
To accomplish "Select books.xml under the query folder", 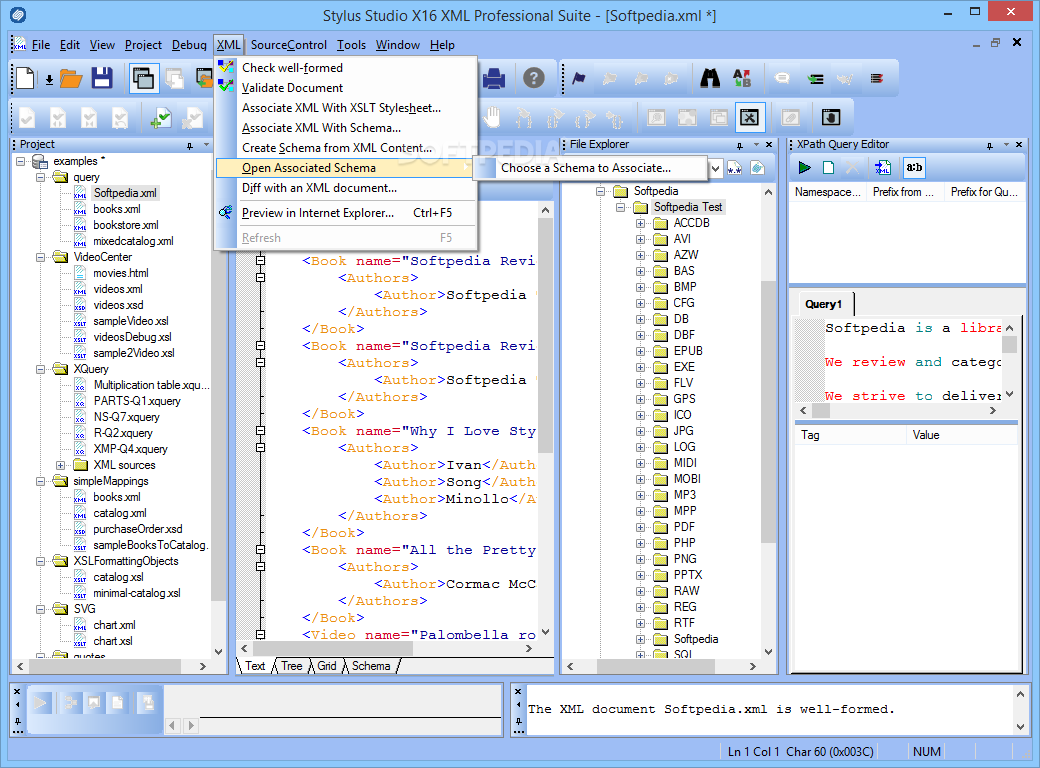I will click(117, 210).
